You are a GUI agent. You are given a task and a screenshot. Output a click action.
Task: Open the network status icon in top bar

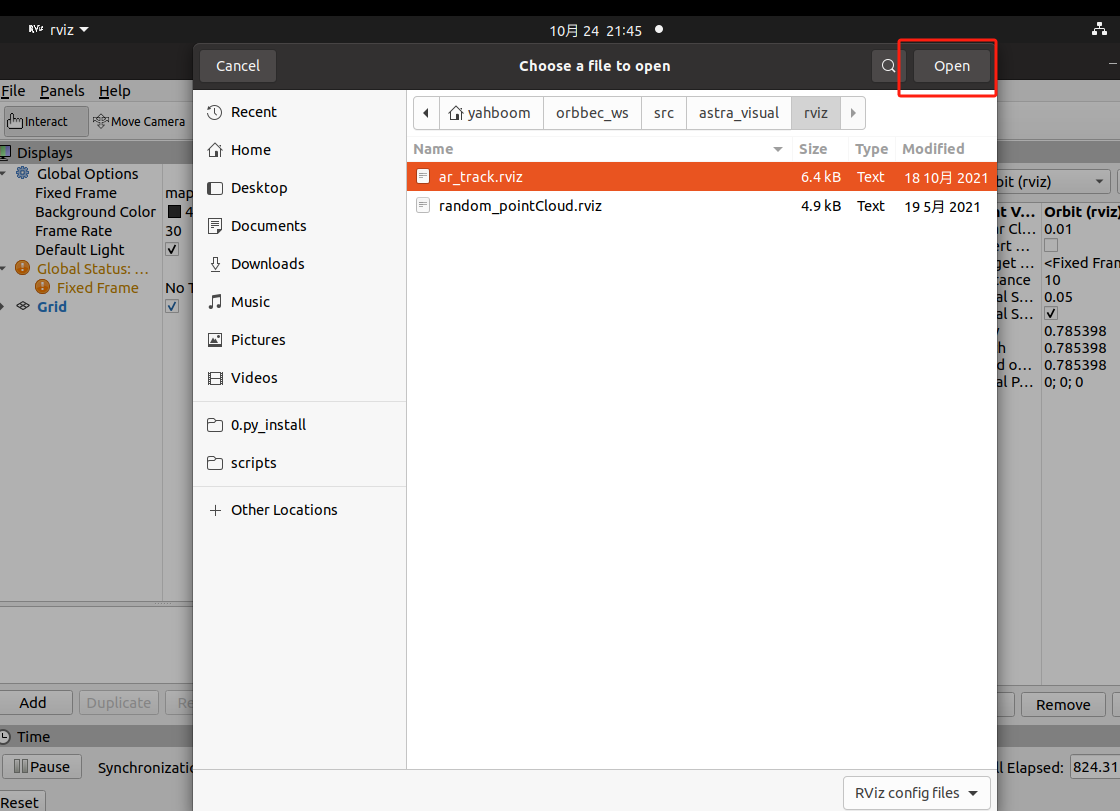tap(1099, 29)
